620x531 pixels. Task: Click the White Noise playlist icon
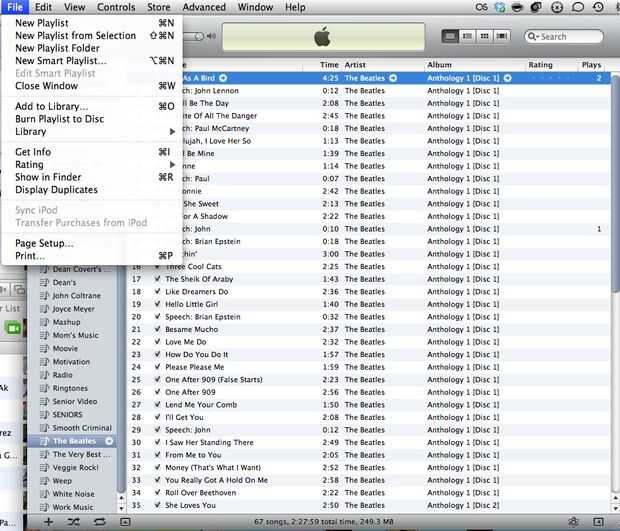44,494
